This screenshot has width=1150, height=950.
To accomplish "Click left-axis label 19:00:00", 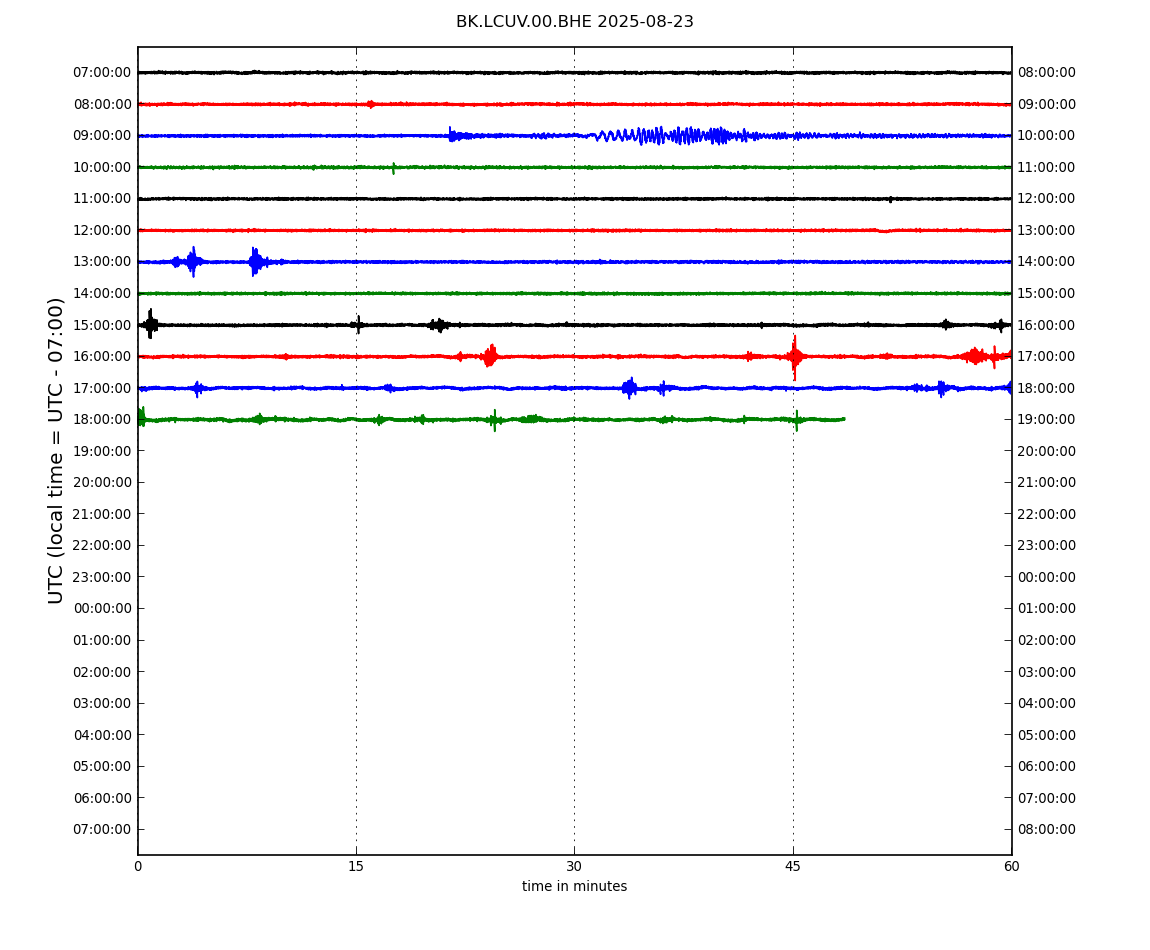I will pyautogui.click(x=102, y=451).
